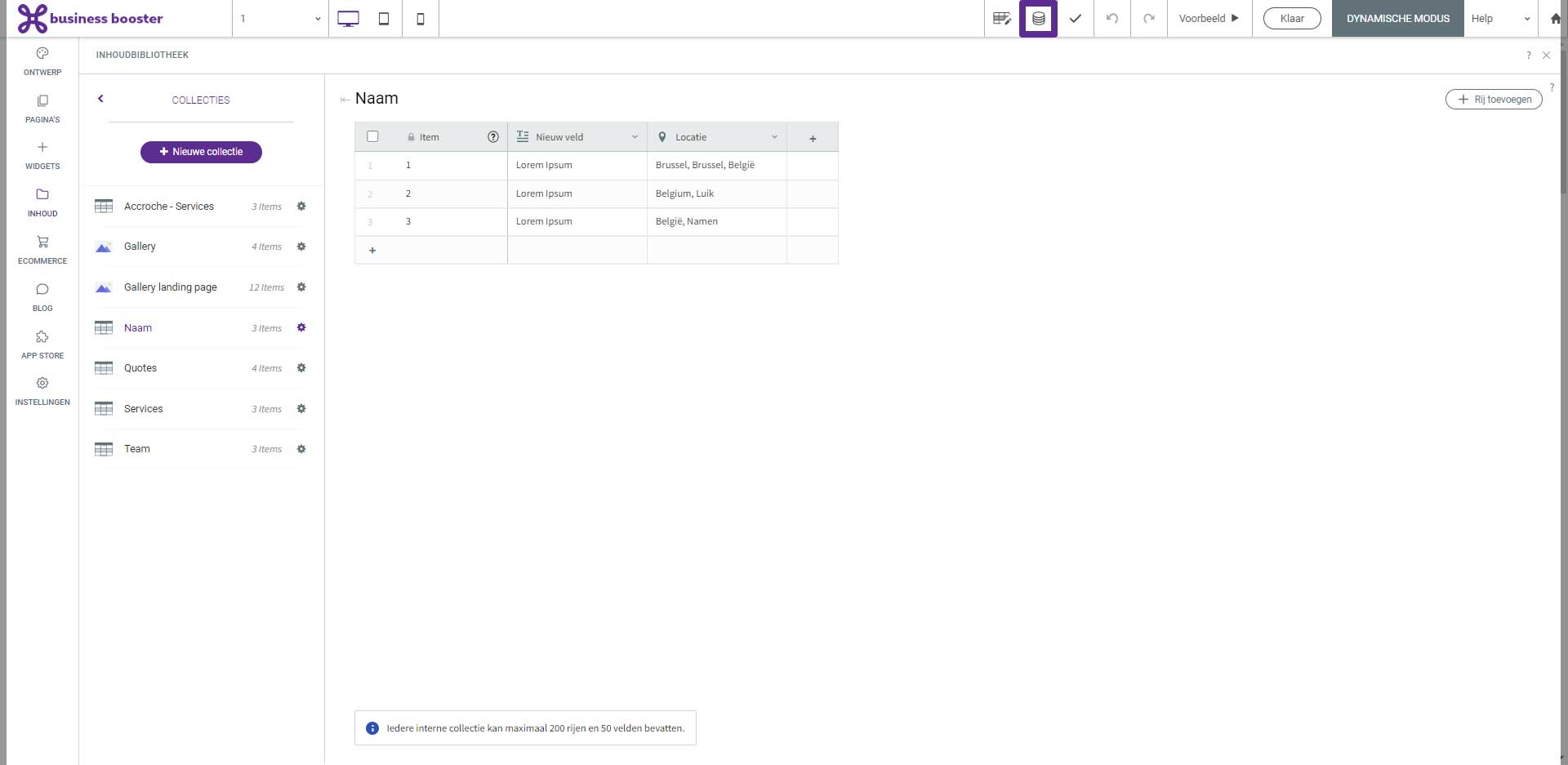Open Ecommerce in the sidebar
Image resolution: width=1568 pixels, height=765 pixels.
point(42,250)
